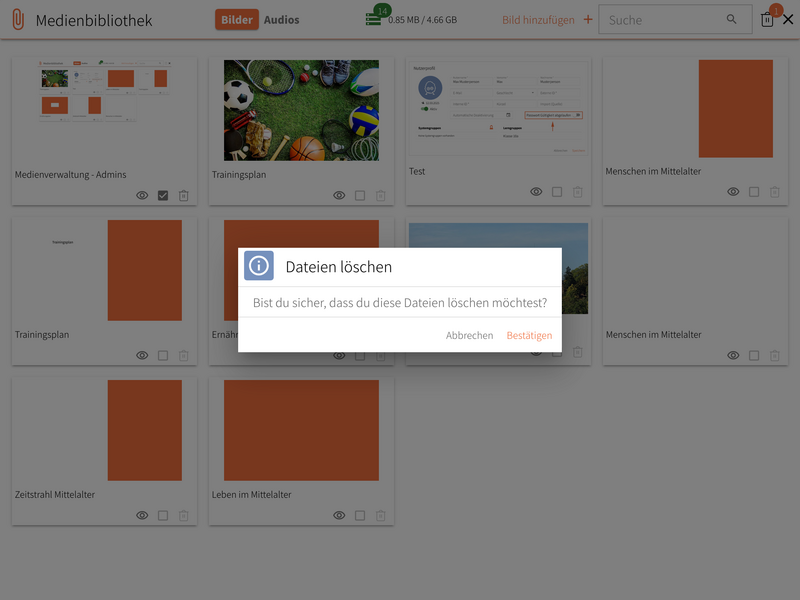Click the plus icon beside Bild hinzufügen

pos(587,19)
